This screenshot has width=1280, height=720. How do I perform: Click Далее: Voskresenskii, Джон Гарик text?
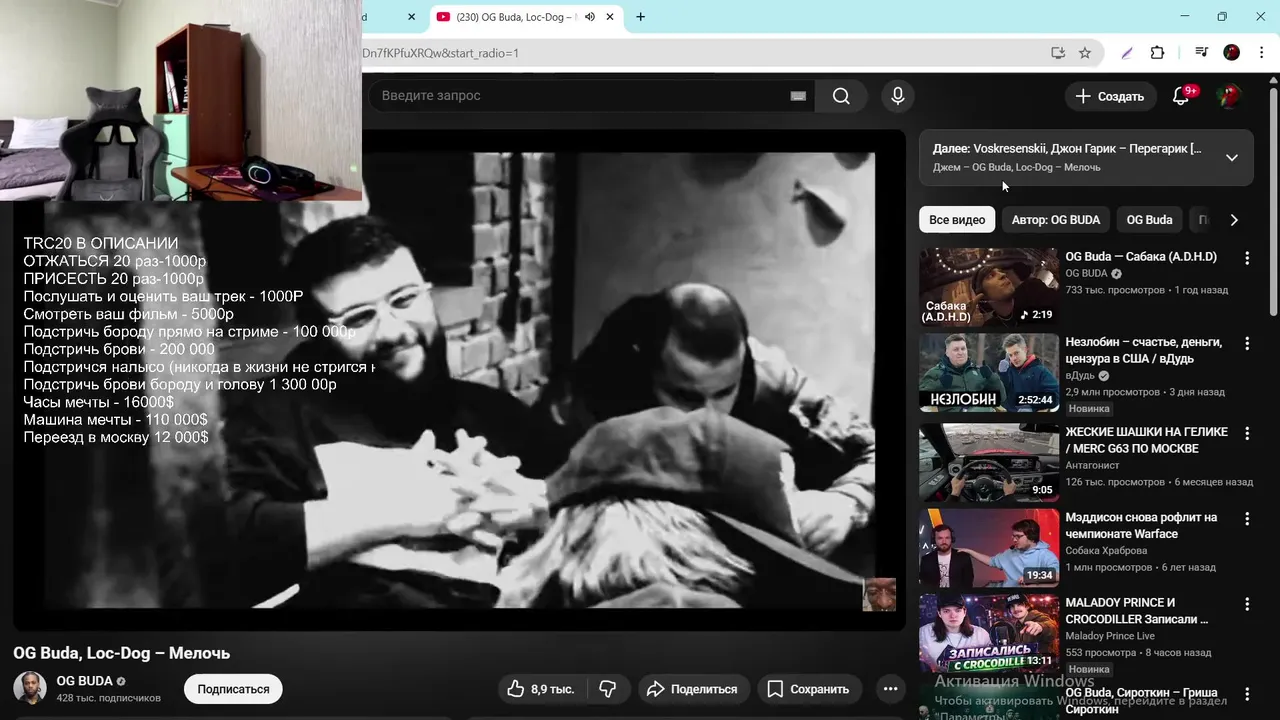(x=1067, y=149)
